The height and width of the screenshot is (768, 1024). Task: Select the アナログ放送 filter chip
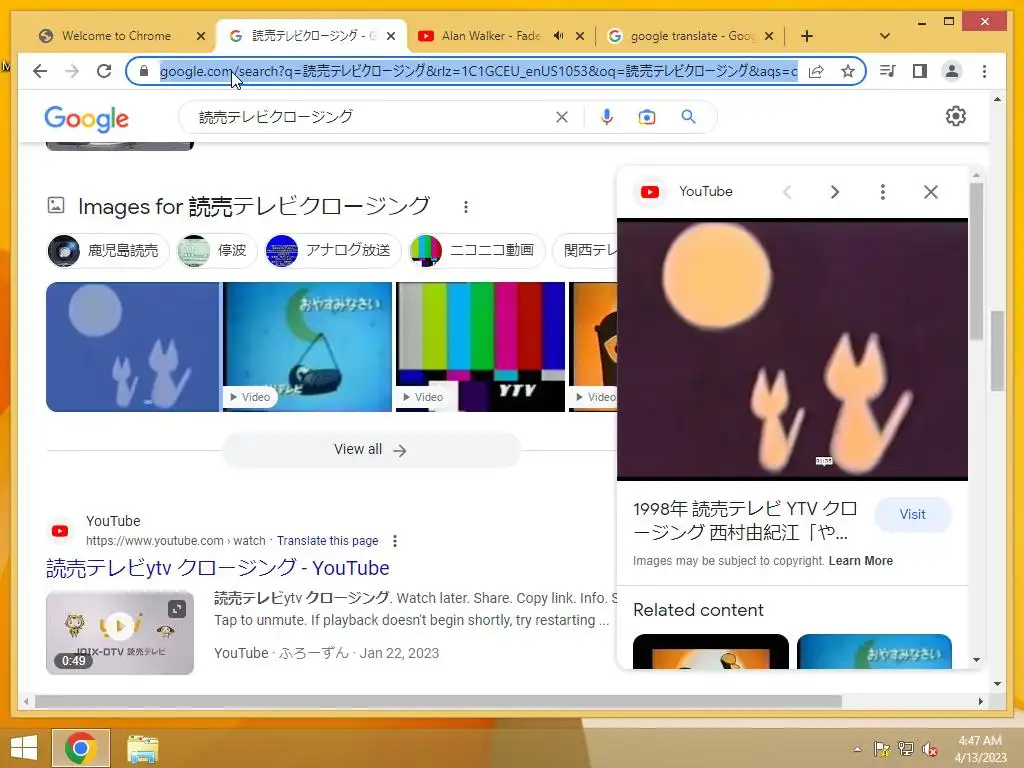(x=332, y=251)
